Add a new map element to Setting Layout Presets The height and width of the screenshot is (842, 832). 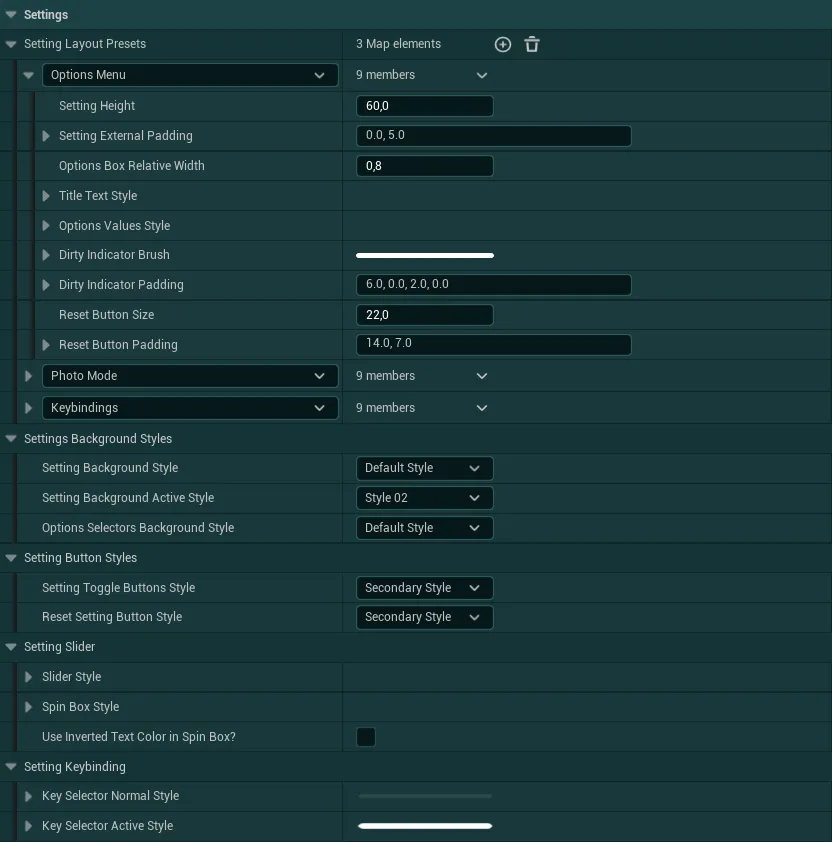tap(503, 45)
